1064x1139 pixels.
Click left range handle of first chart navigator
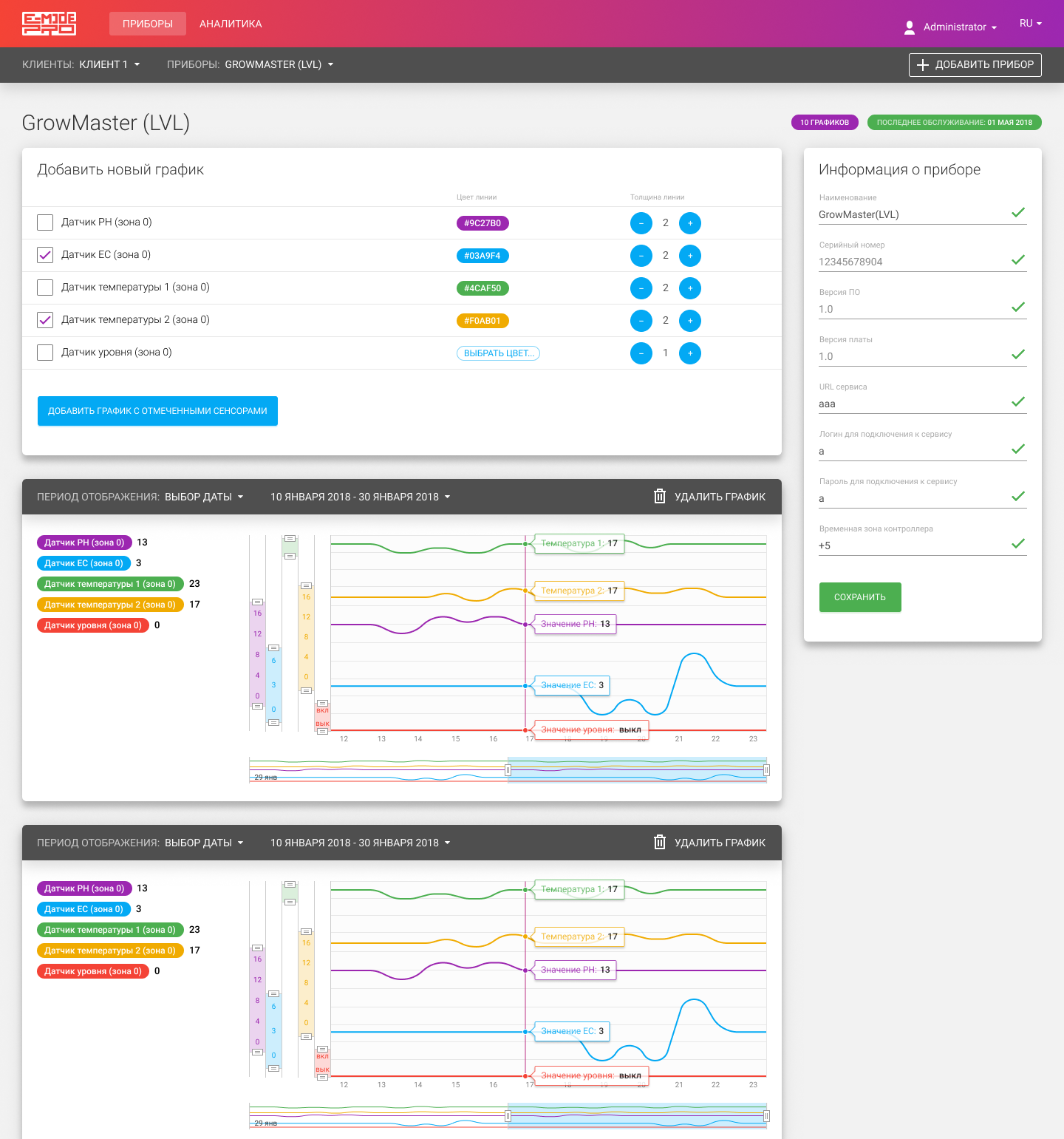point(508,770)
